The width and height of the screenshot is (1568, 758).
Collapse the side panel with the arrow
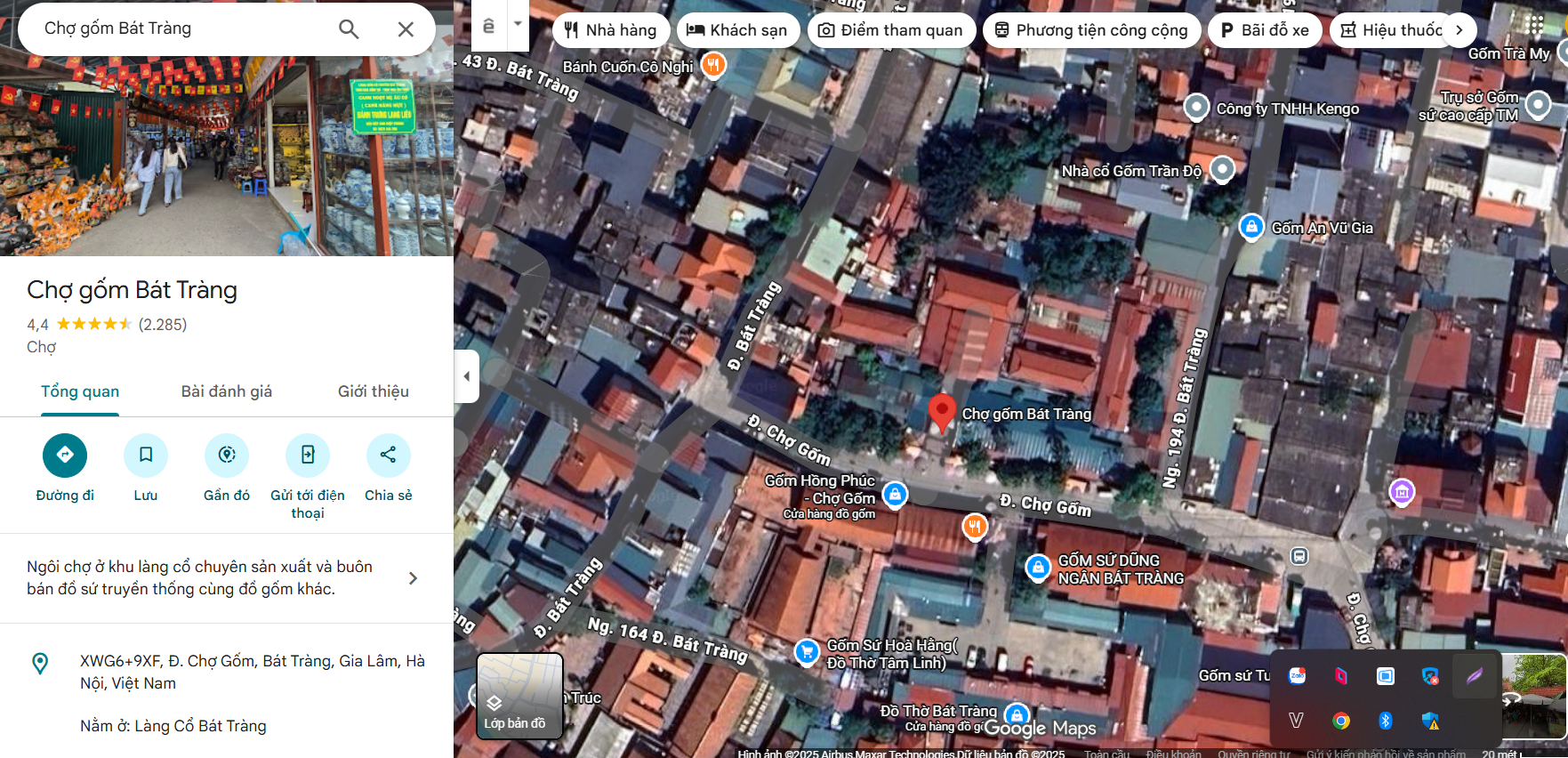coord(467,376)
